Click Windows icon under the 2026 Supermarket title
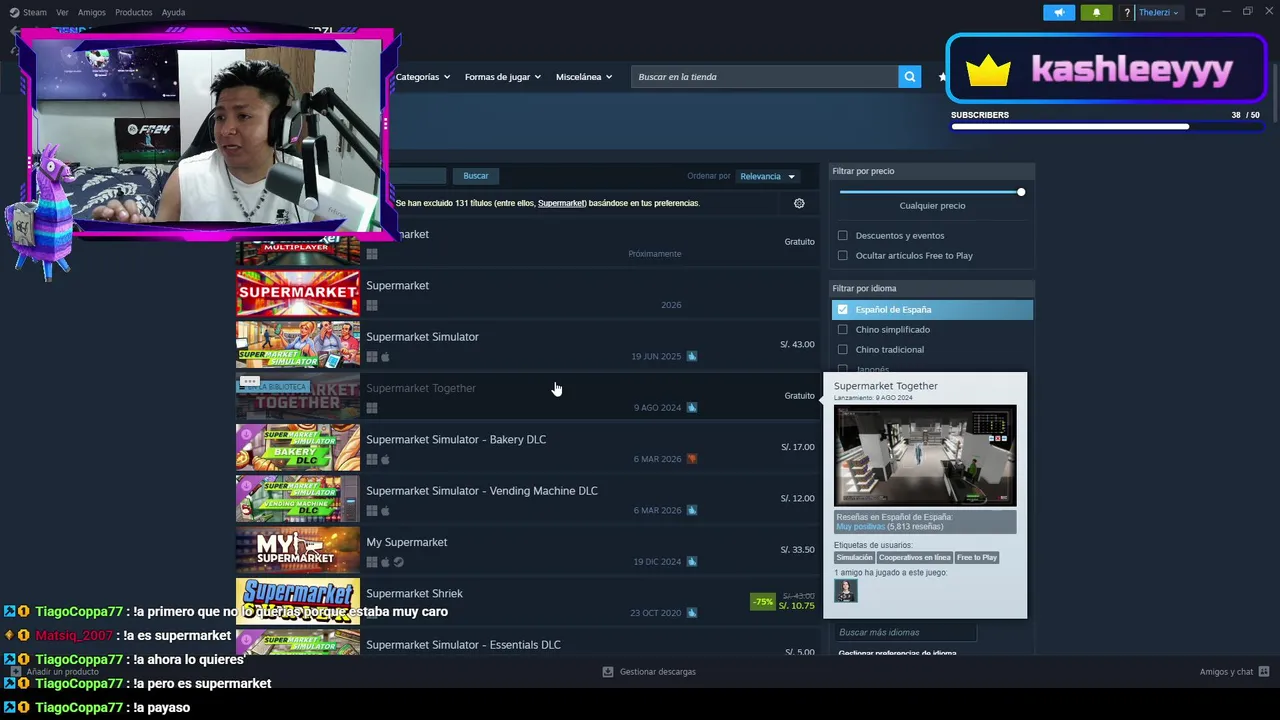 tap(372, 306)
